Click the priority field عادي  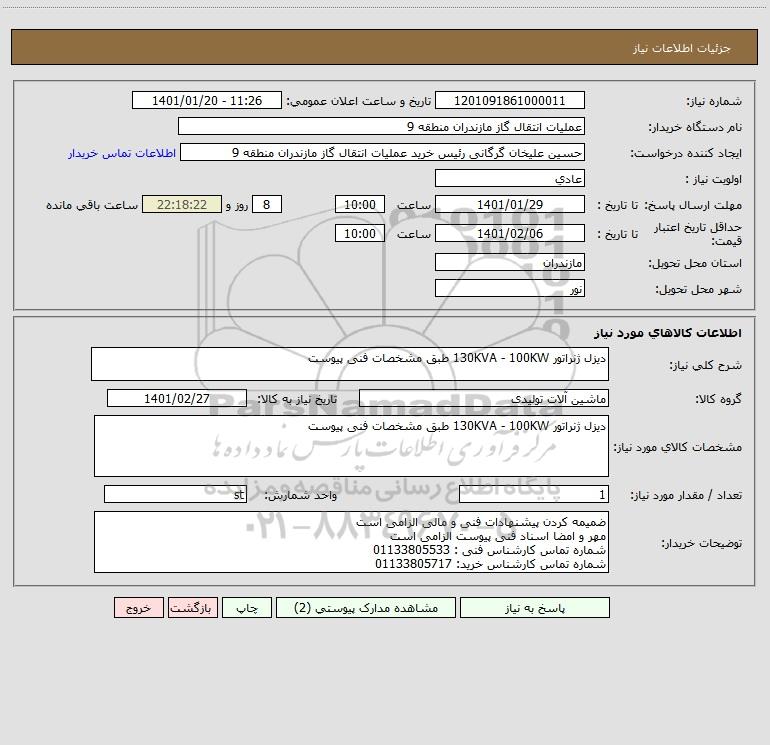510,178
